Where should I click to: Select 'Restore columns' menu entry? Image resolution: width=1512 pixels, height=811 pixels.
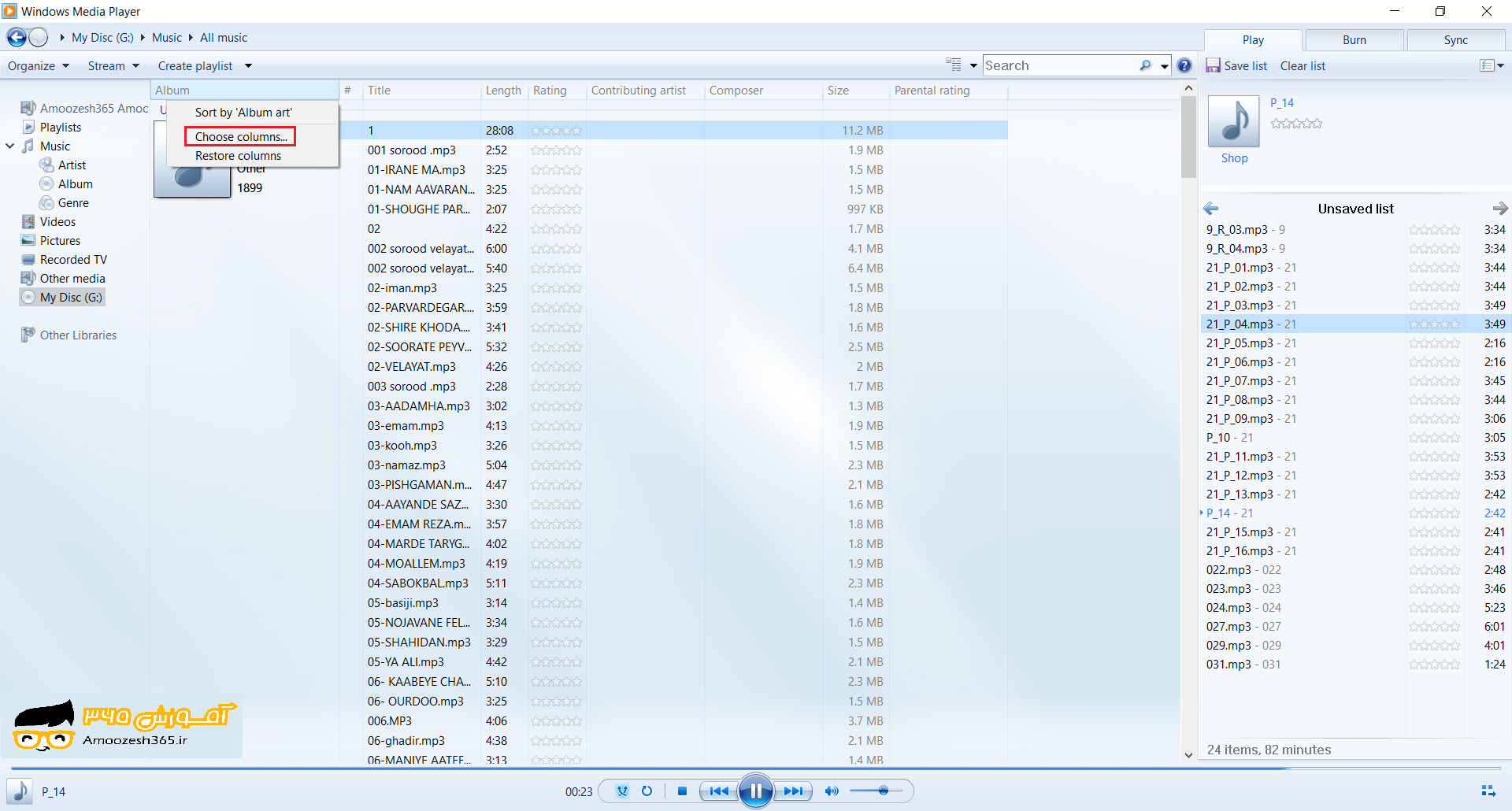point(238,155)
